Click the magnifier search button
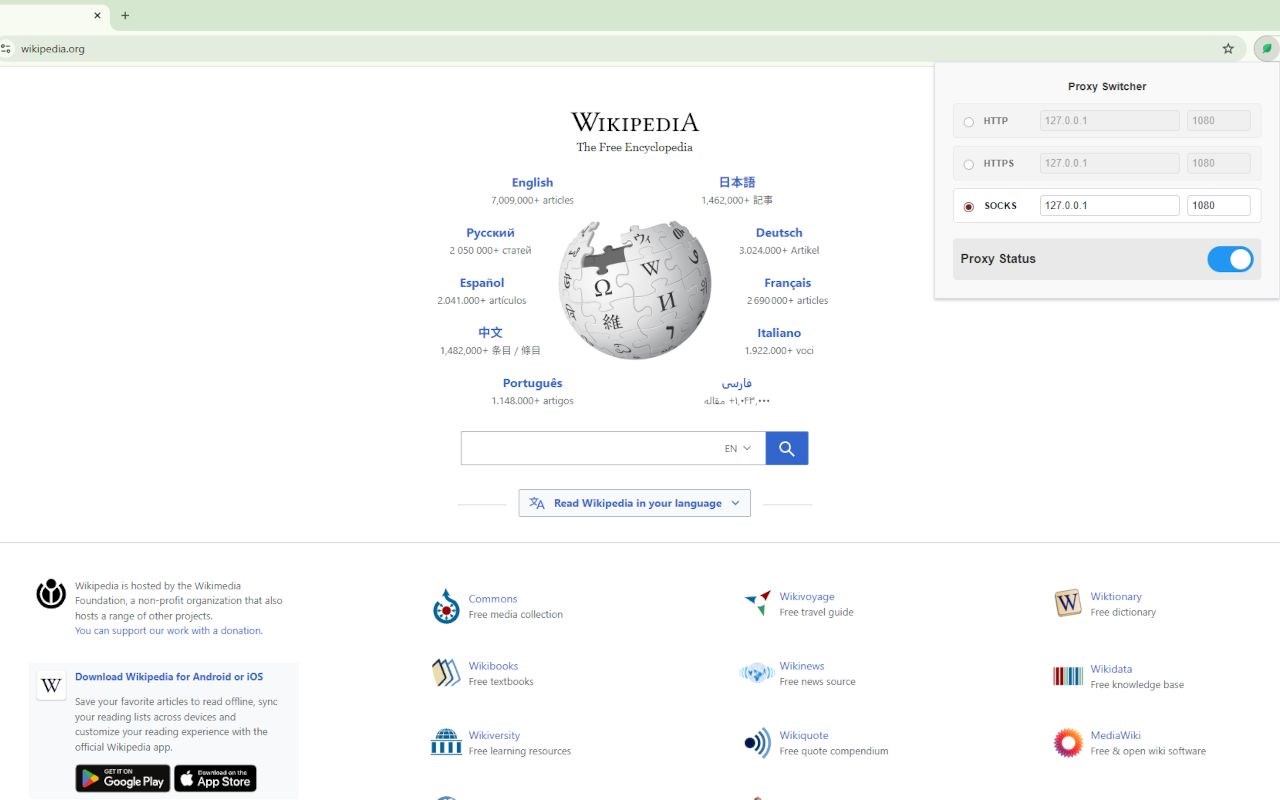Viewport: 1280px width, 800px height. click(x=787, y=448)
